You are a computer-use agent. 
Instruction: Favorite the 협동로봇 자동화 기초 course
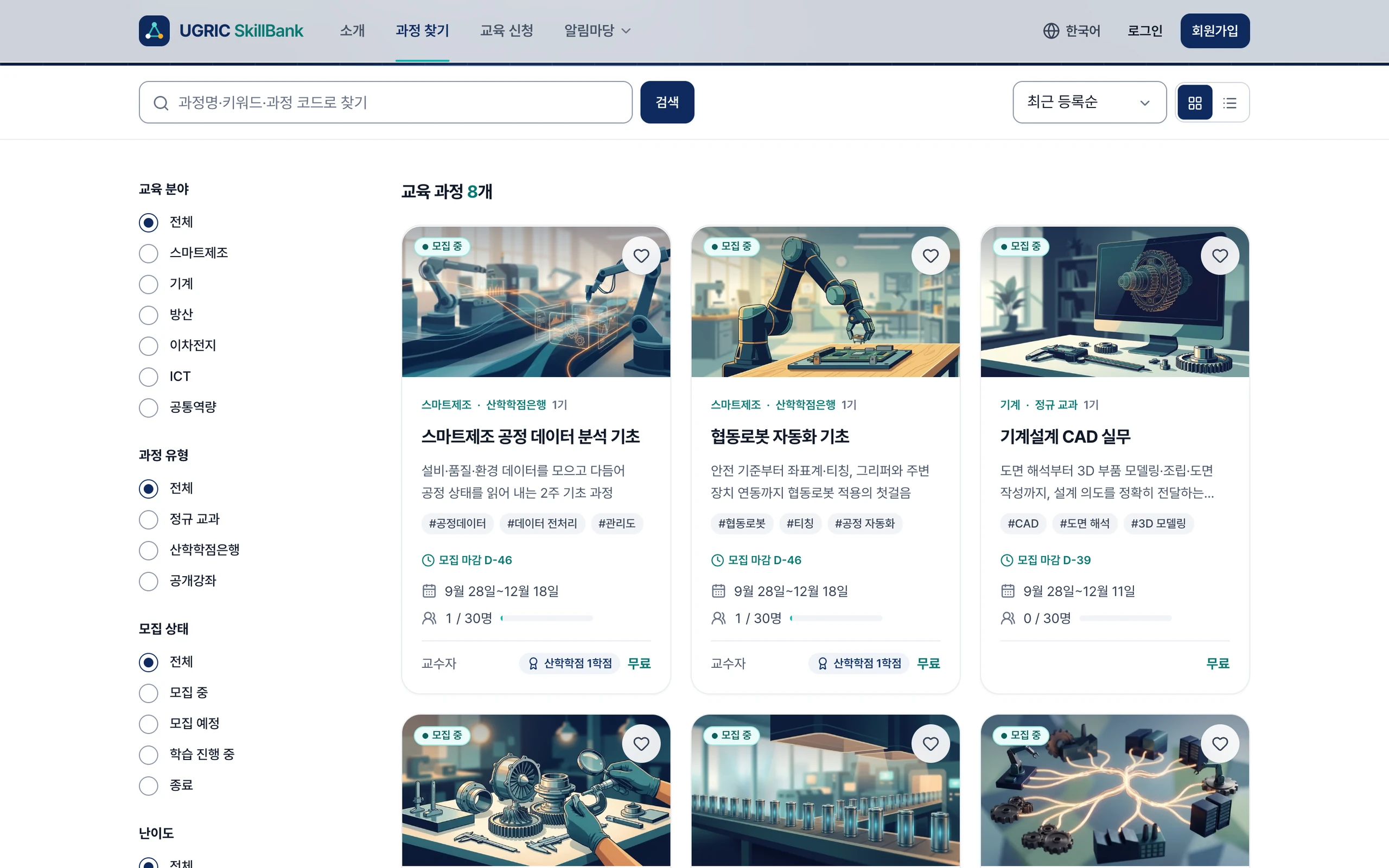tap(931, 256)
